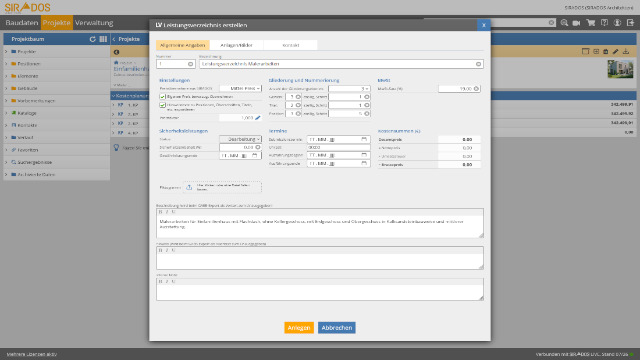Open the Baudaten menu
This screenshot has height=360, width=640.
coord(22,23)
